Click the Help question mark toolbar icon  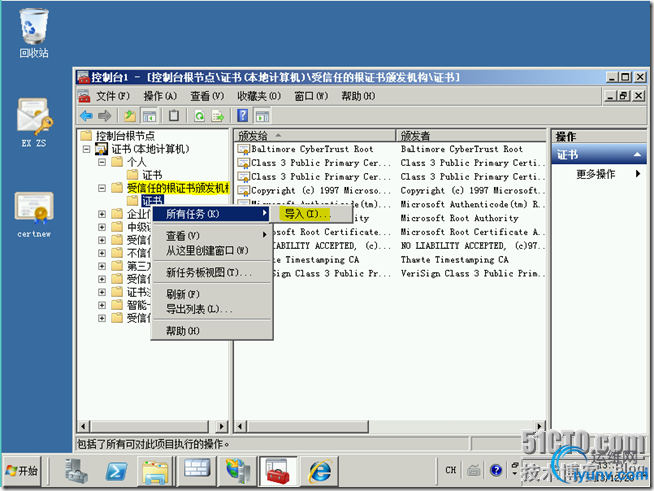tap(242, 116)
